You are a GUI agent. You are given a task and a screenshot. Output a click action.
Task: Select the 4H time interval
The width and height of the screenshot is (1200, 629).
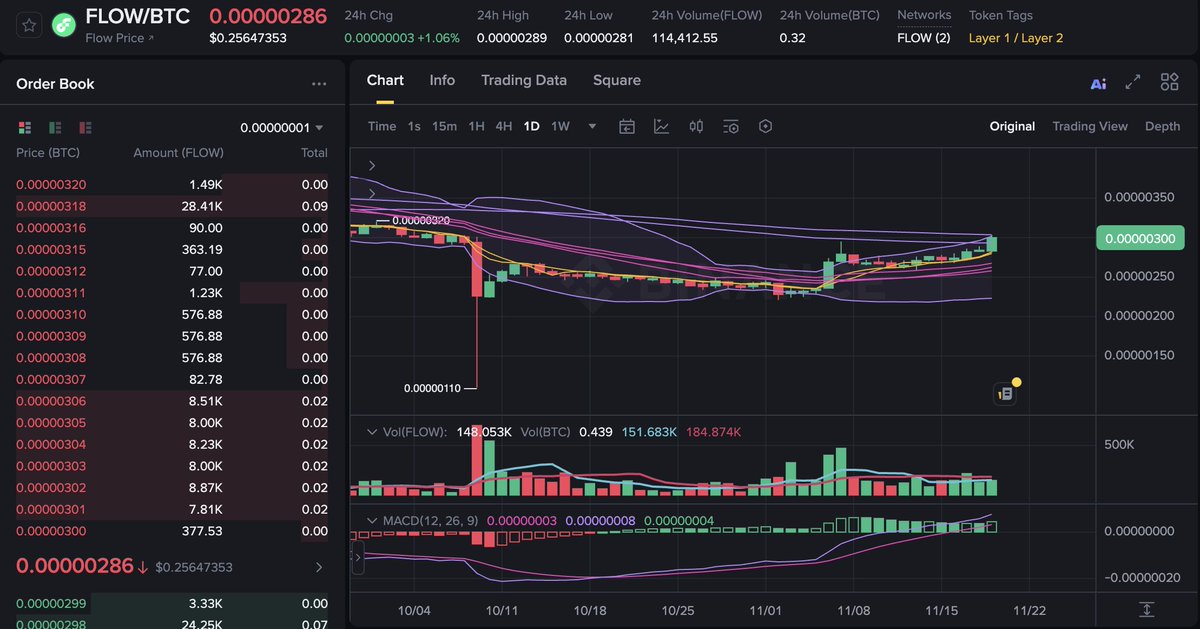pos(504,126)
